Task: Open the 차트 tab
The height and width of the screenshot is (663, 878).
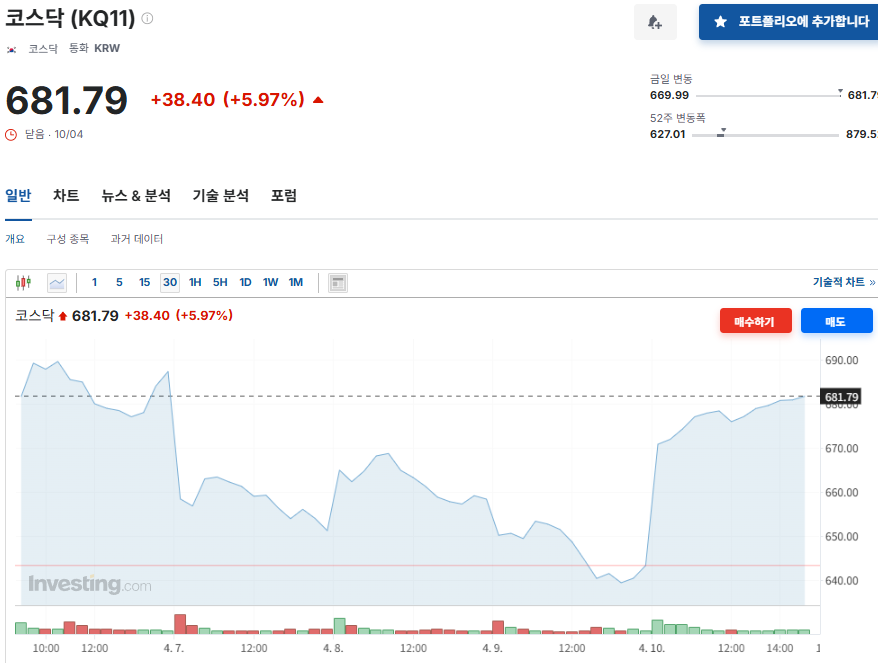Action: pyautogui.click(x=66, y=196)
